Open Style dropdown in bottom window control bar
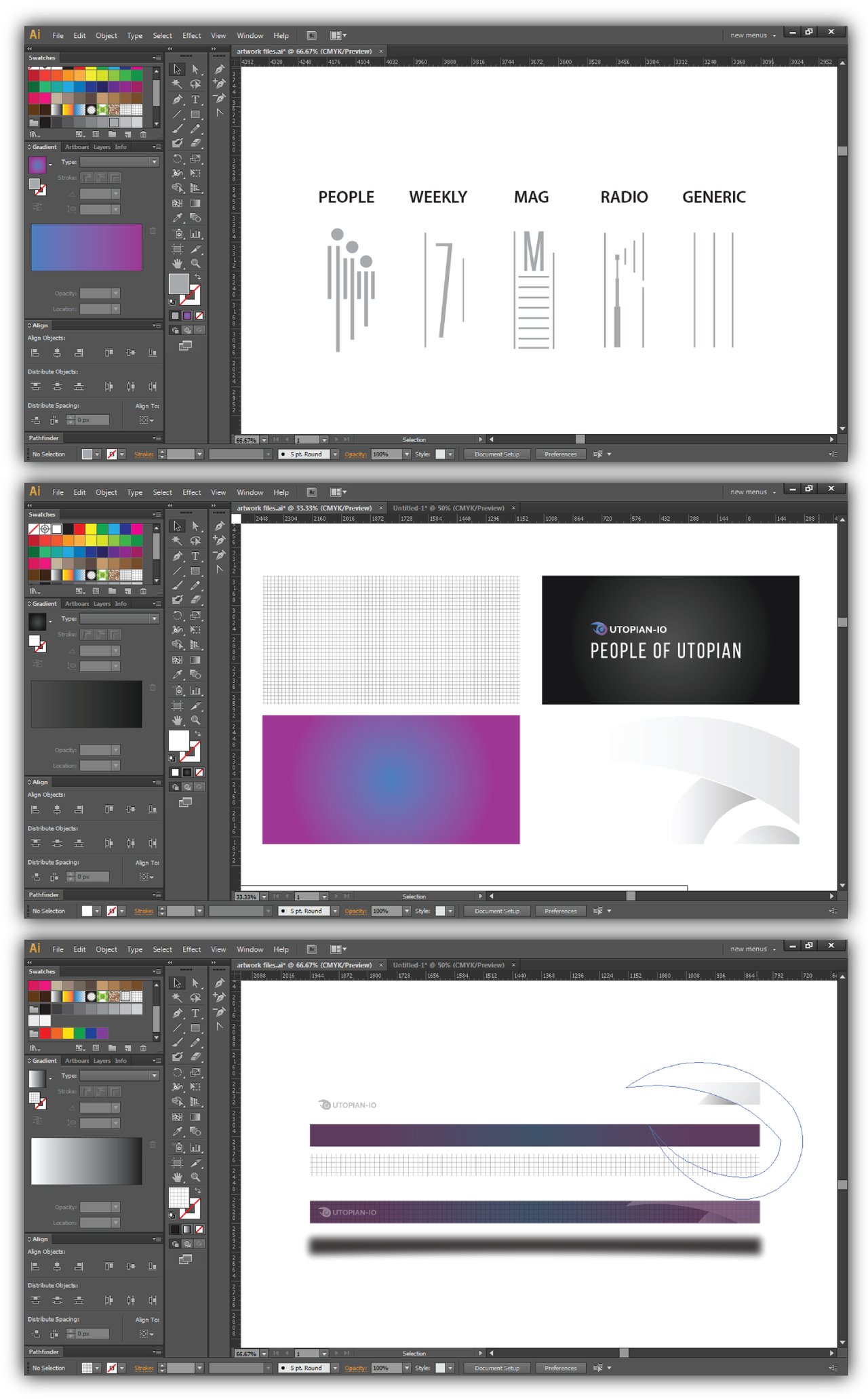 coord(450,1368)
